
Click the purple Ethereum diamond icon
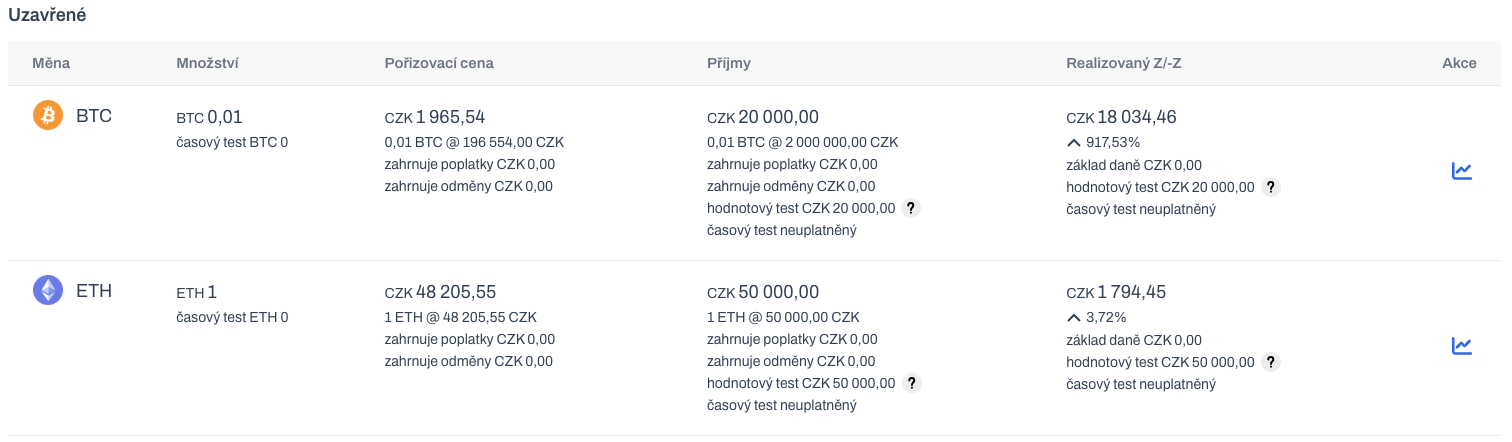[48, 291]
